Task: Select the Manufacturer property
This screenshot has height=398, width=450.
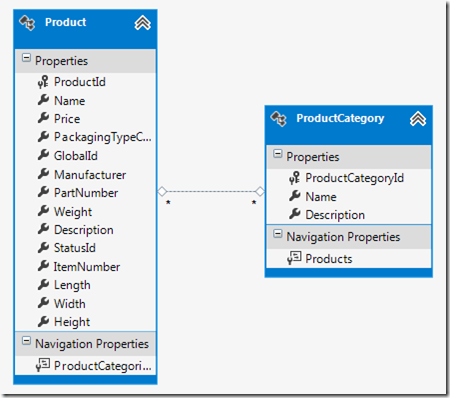Action: tap(90, 175)
